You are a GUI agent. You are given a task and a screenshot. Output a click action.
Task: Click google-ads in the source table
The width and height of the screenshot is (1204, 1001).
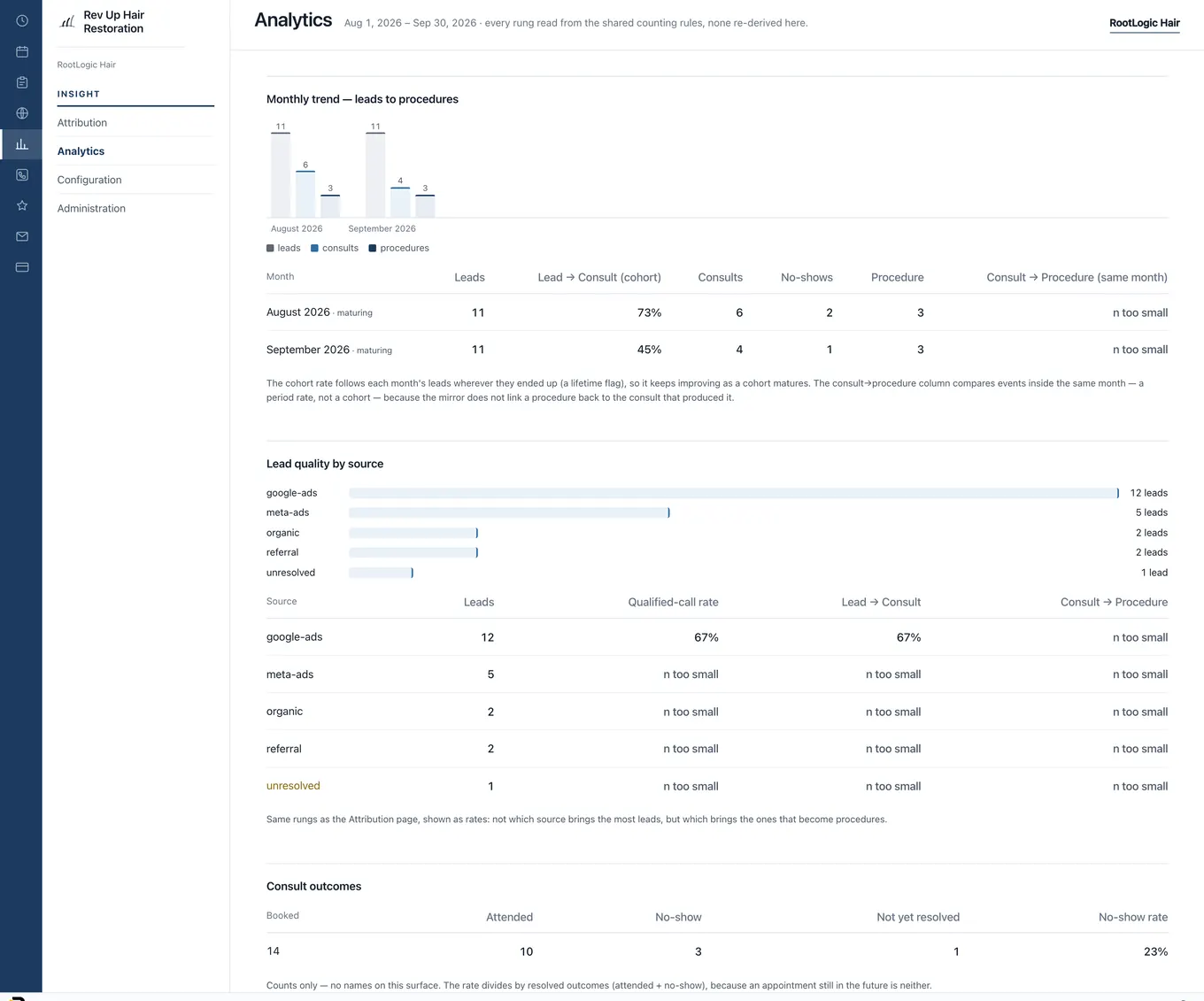(295, 637)
